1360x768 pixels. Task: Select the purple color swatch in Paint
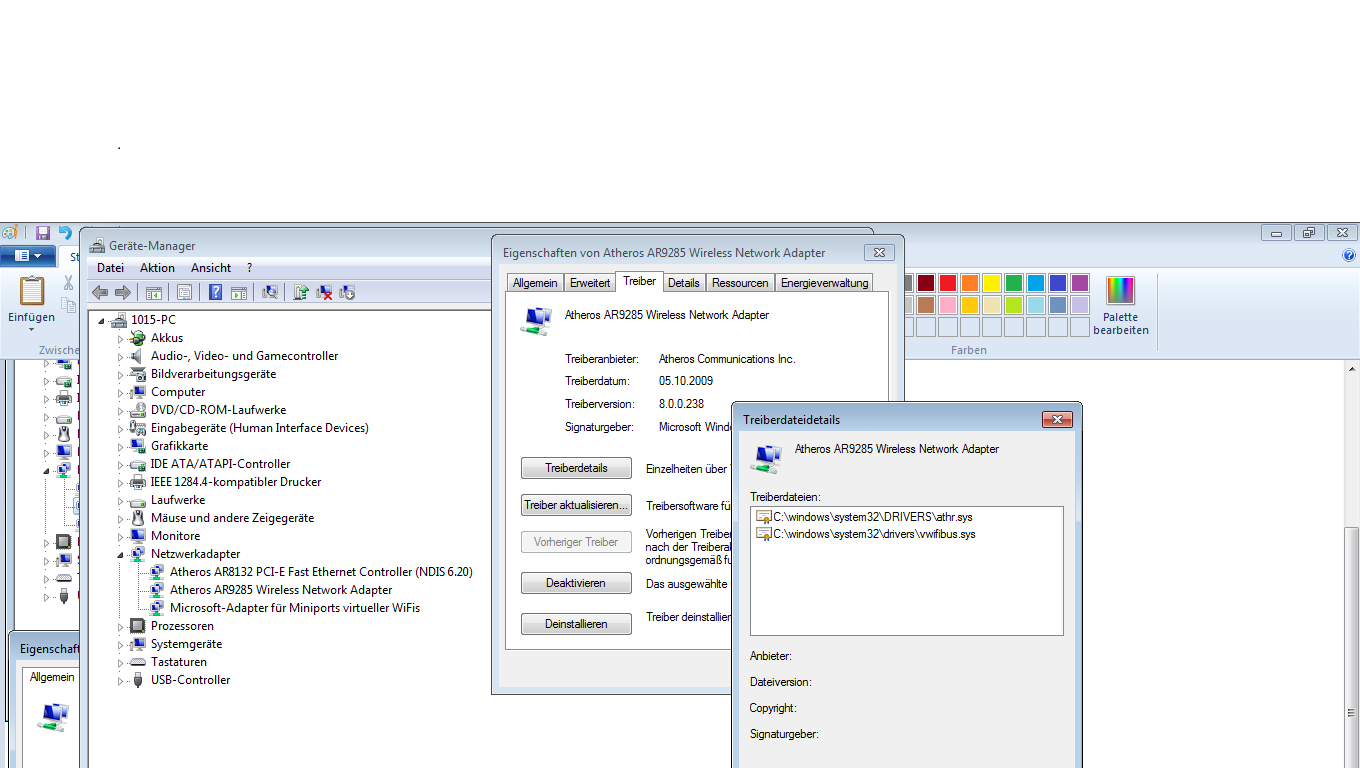1080,283
